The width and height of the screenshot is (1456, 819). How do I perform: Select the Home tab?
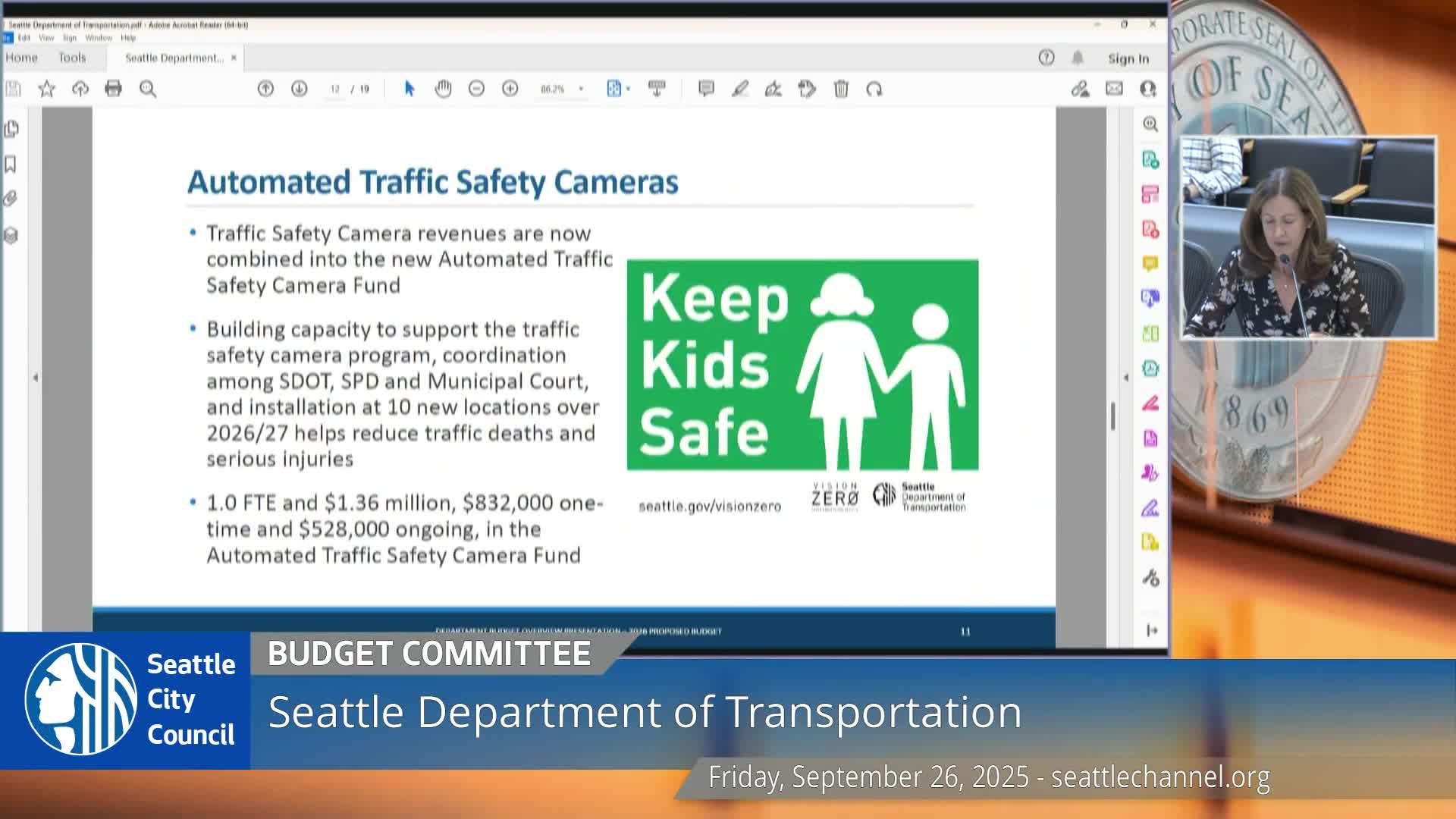tap(21, 58)
